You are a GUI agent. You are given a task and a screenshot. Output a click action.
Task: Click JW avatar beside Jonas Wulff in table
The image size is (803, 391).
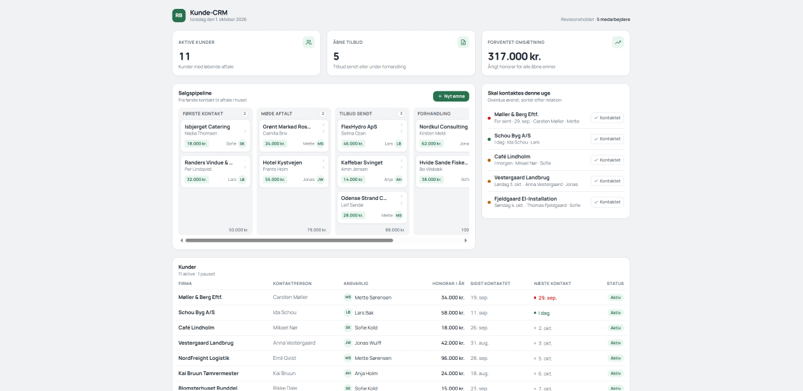348,343
